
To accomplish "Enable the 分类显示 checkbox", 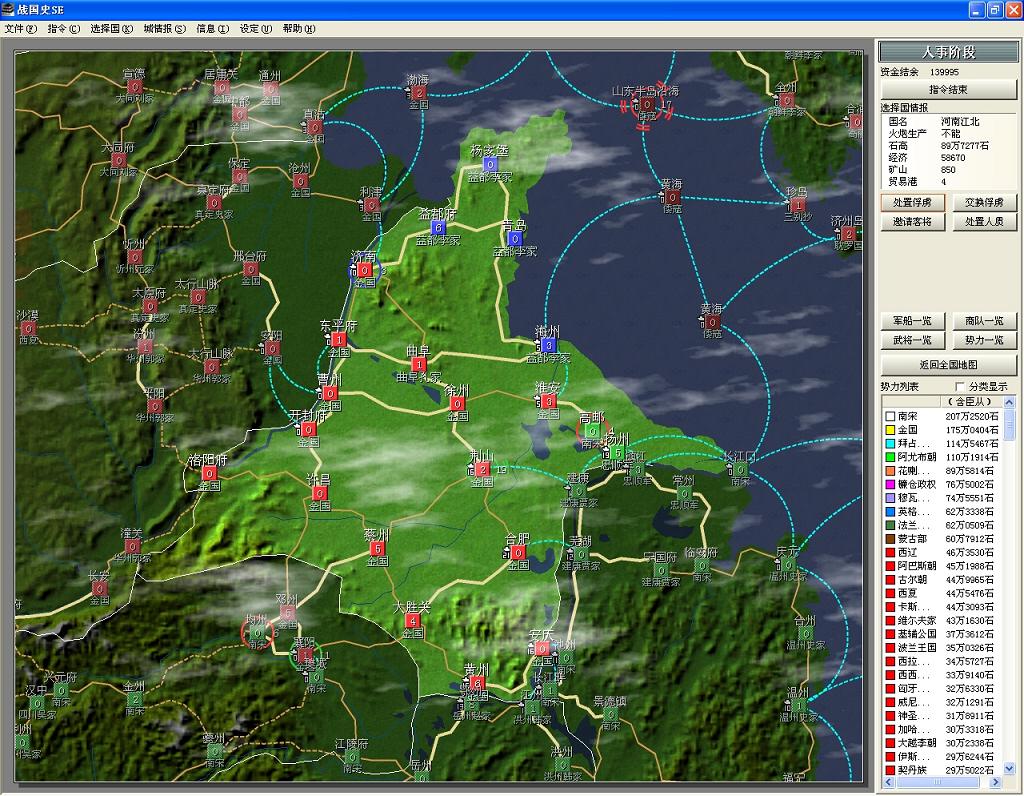I will (x=961, y=386).
